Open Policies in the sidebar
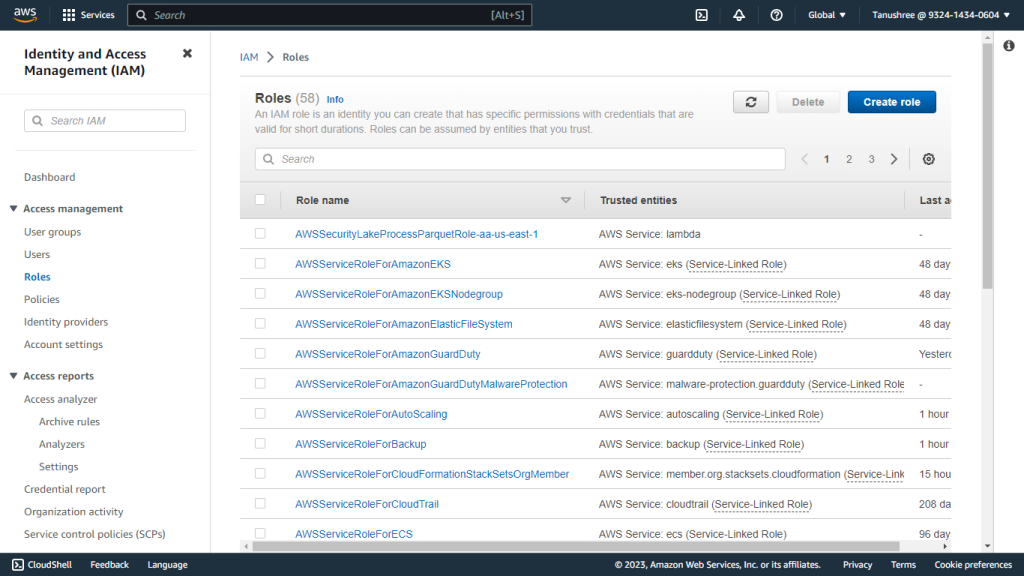Viewport: 1024px width, 576px height. tap(42, 299)
